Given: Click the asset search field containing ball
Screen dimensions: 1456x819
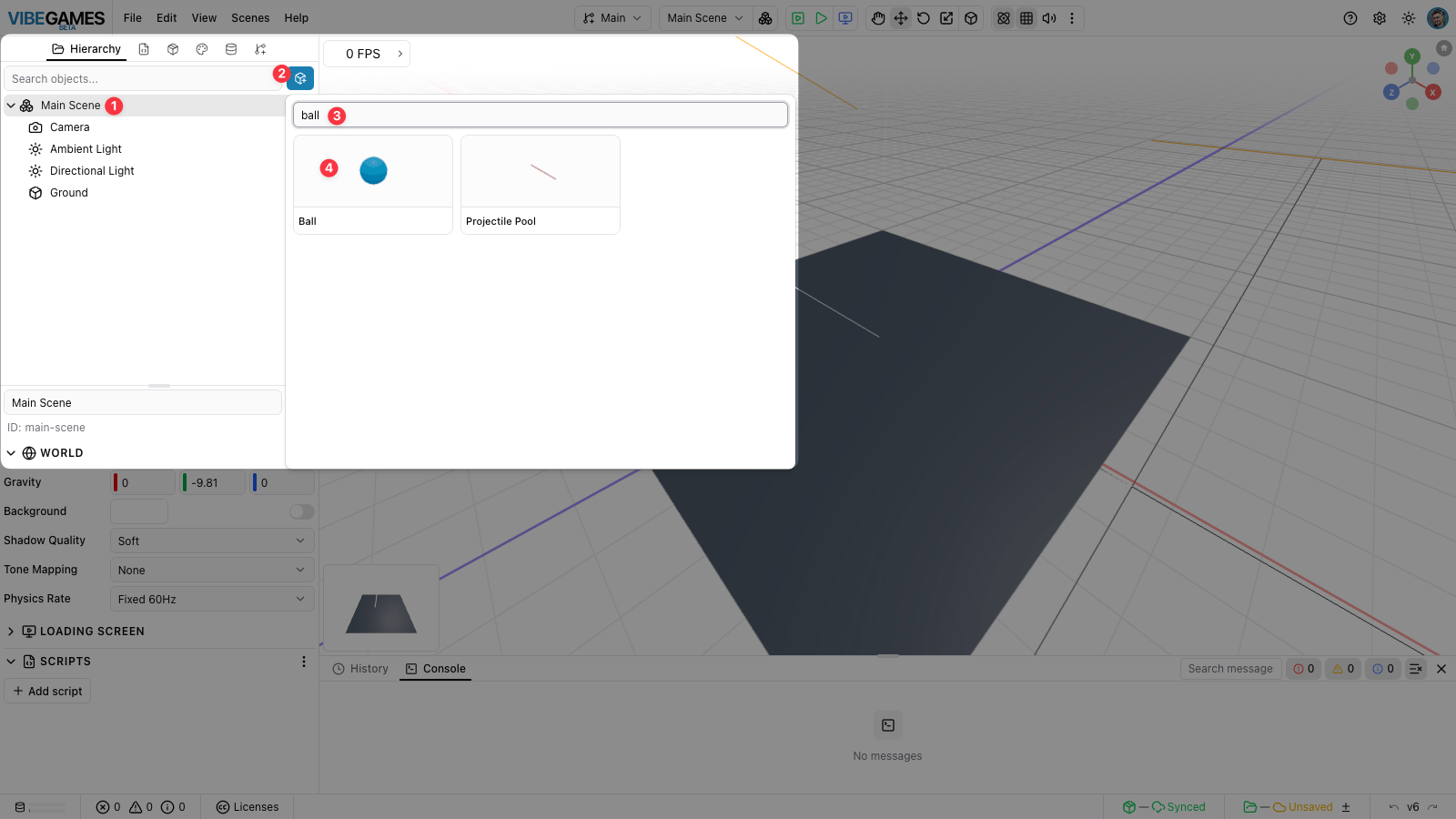Looking at the screenshot, I should coord(541,116).
